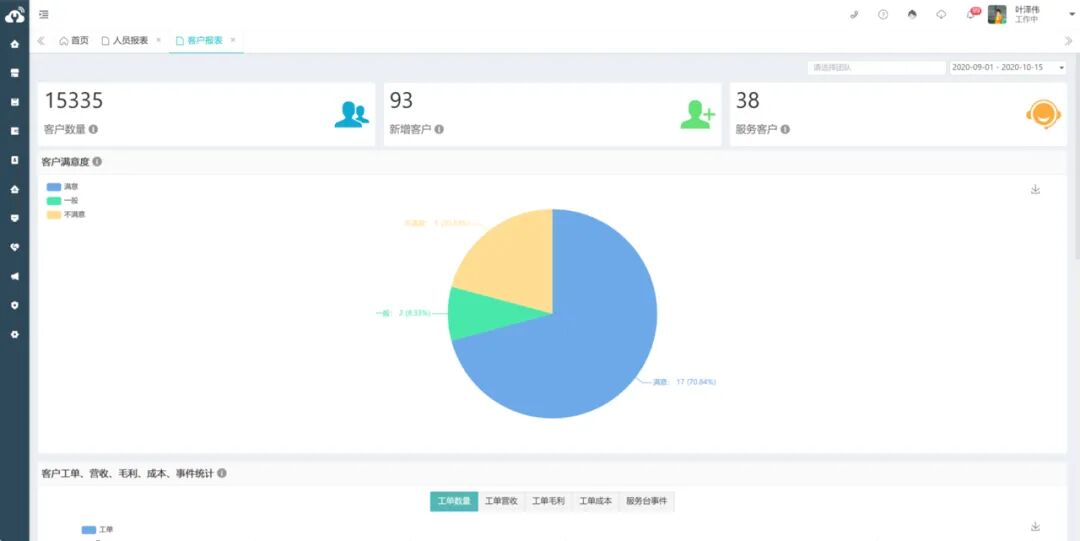
Task: Open the gear settings icon in the sidebar
Action: coord(14,334)
